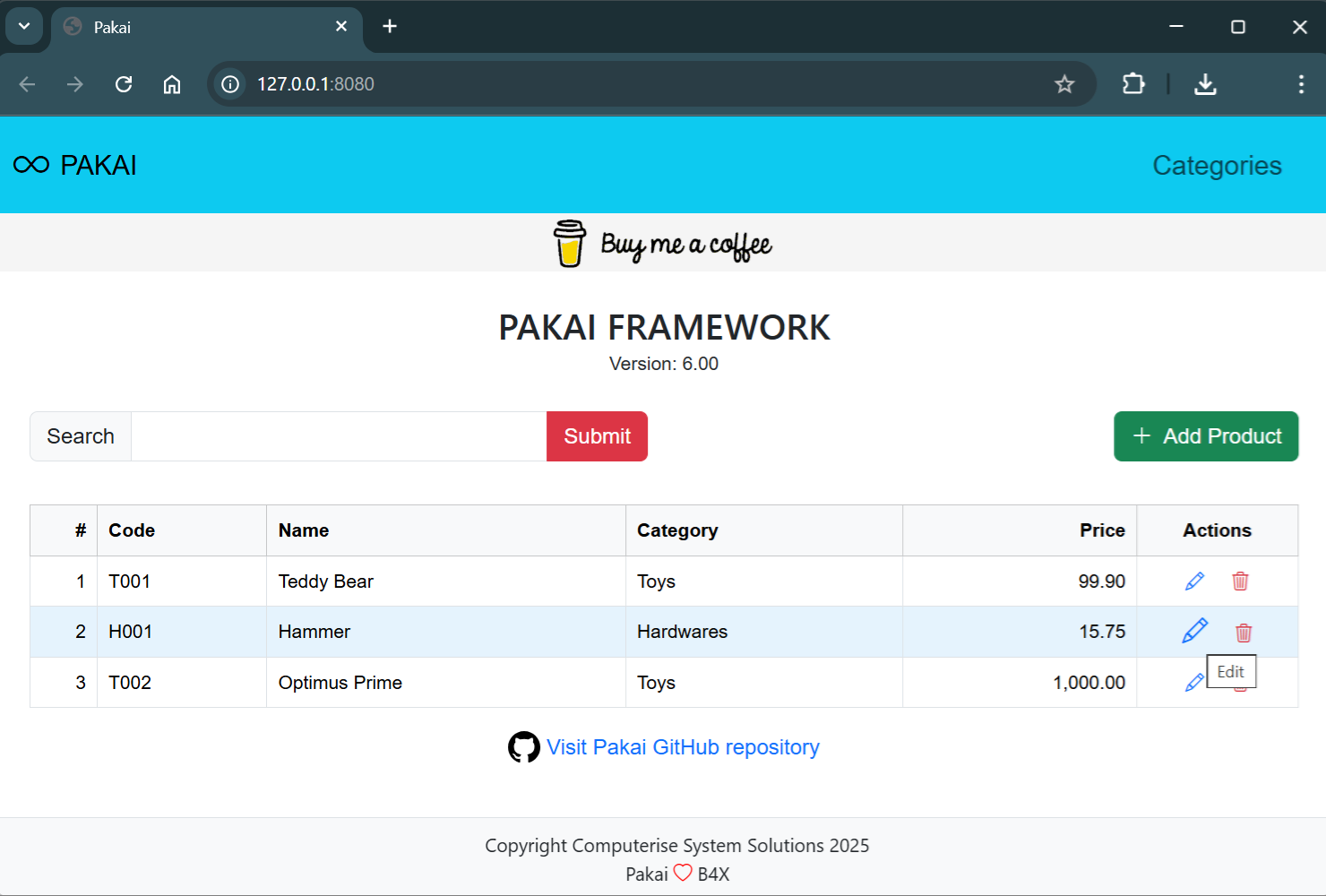Viewport: 1326px width, 896px height.
Task: Click the PAKAI infinity logo
Action: click(x=30, y=164)
